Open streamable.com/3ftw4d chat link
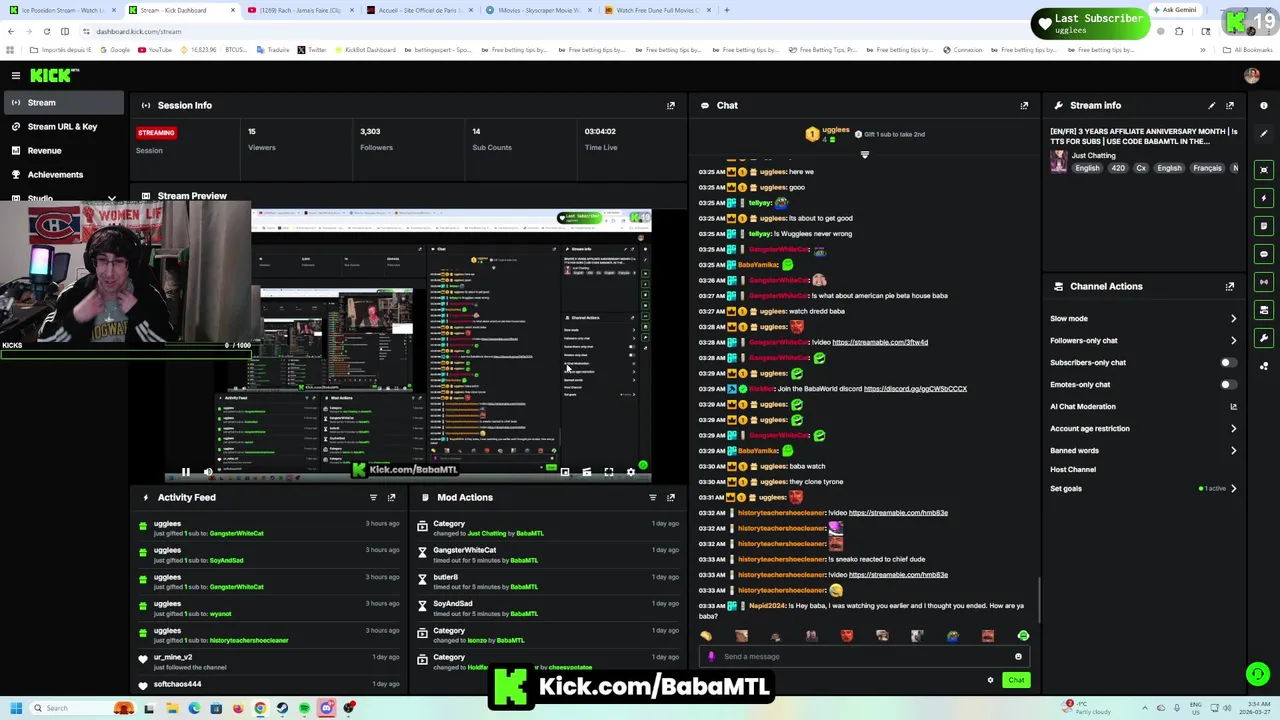Screen dimensions: 1280x720 [880, 342]
